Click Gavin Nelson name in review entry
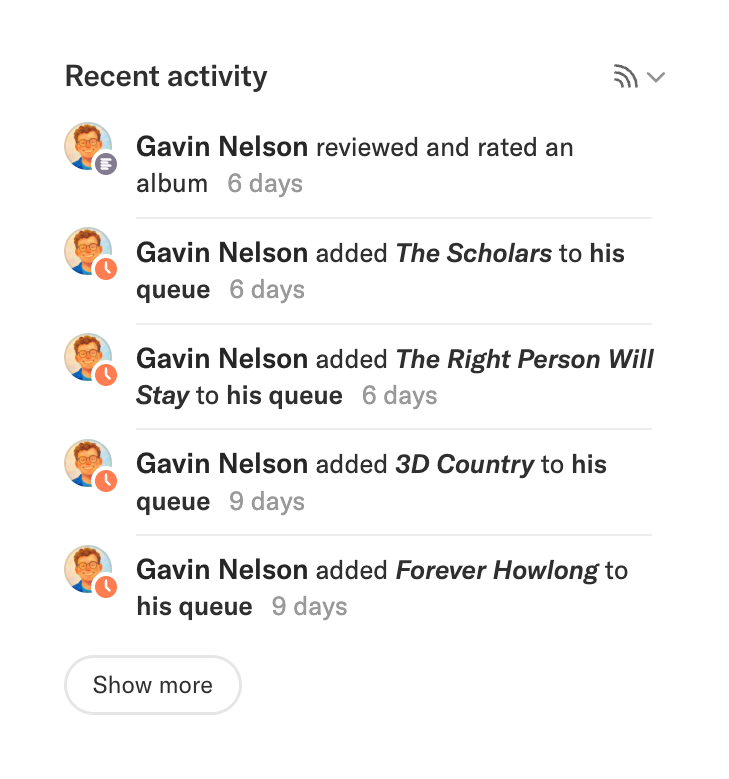729x779 pixels. tap(222, 147)
